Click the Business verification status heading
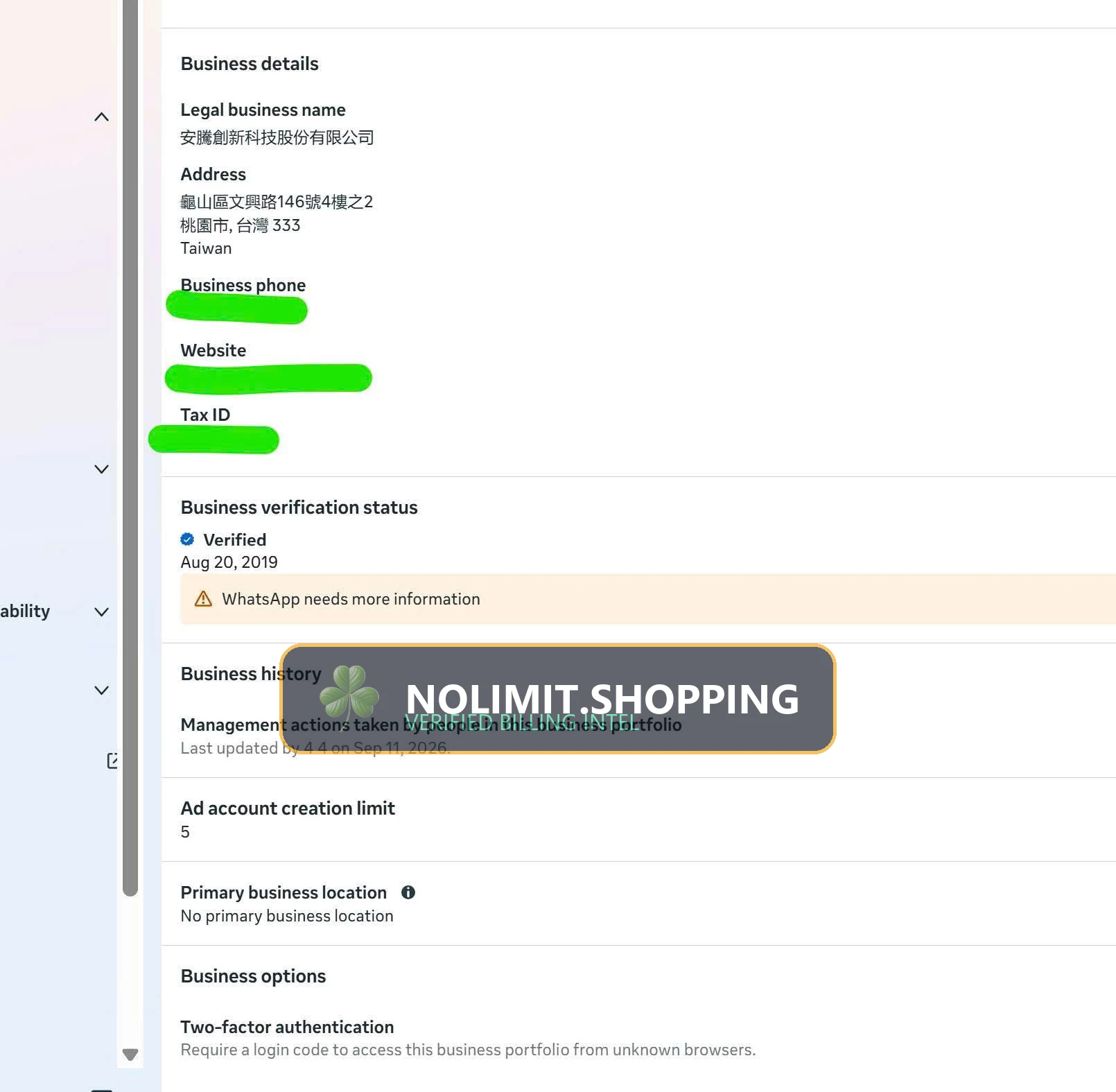 (x=299, y=508)
